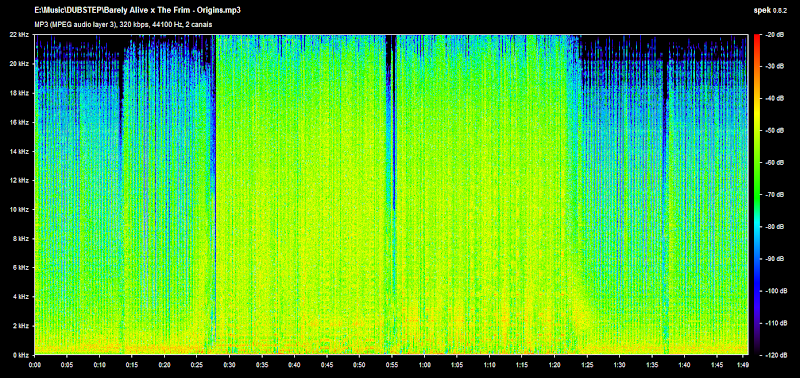Screen dimensions: 800x378
Task: Click the 1:49 end time label
Action: click(743, 365)
